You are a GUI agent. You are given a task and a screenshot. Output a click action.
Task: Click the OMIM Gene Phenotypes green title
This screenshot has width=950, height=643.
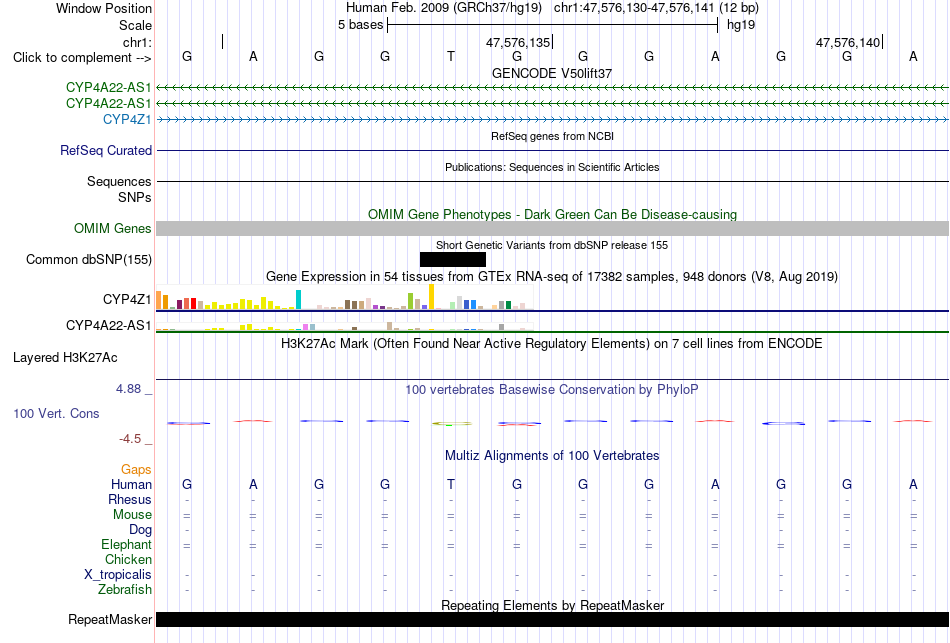point(553,215)
